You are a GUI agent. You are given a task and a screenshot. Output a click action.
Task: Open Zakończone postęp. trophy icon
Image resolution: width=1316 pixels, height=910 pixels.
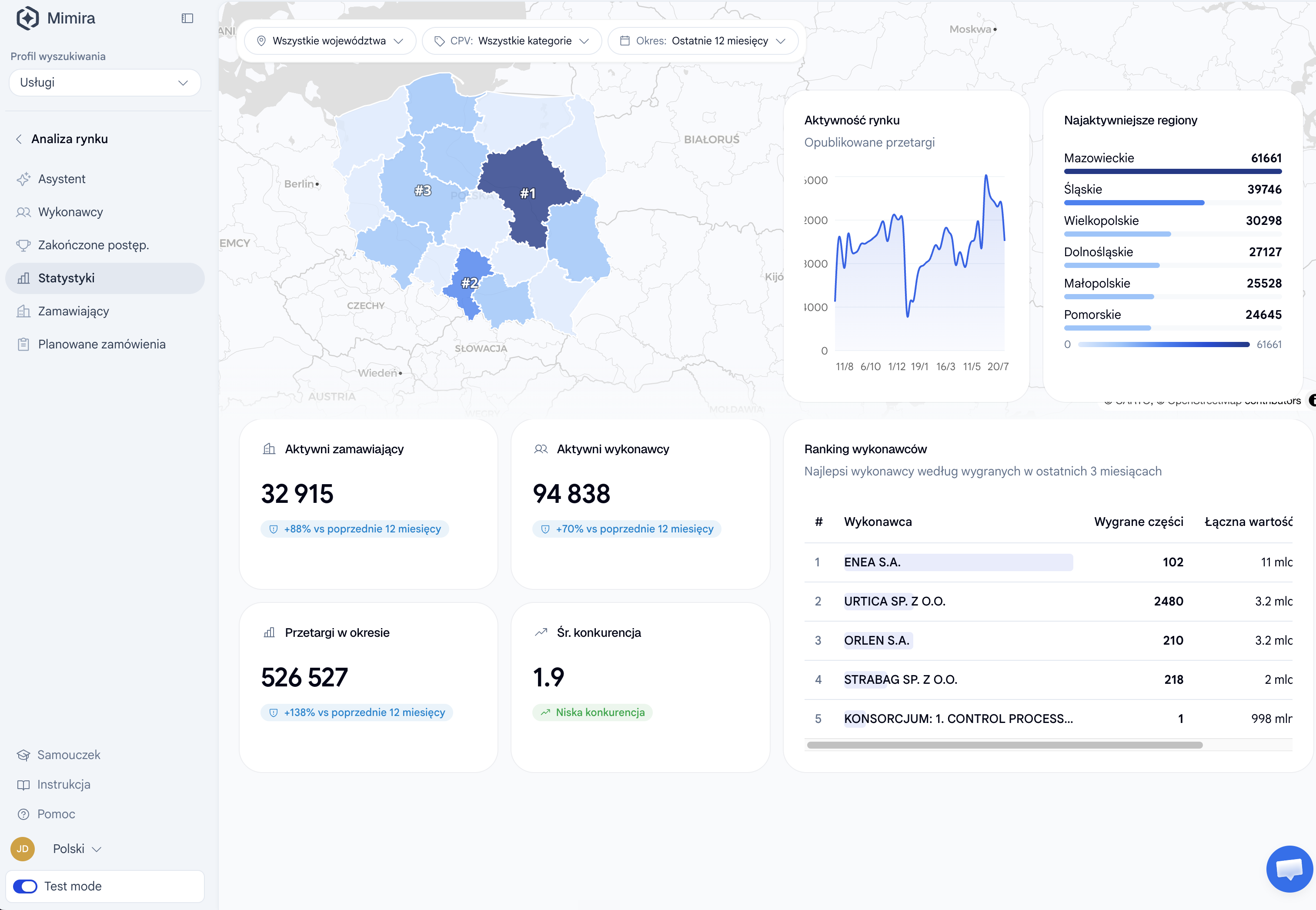pyautogui.click(x=23, y=245)
